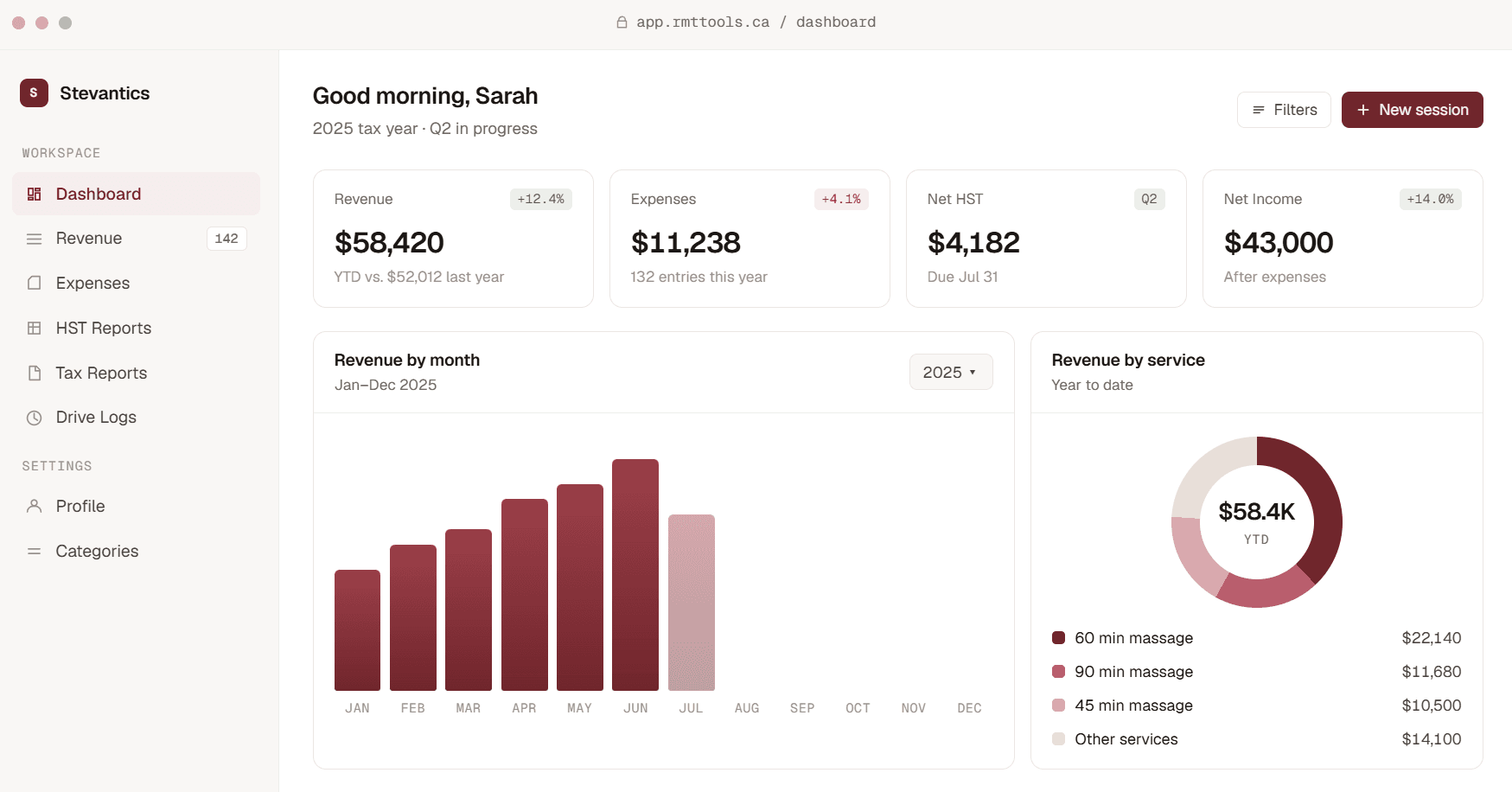Click the $10,500 amount

pyautogui.click(x=1432, y=706)
